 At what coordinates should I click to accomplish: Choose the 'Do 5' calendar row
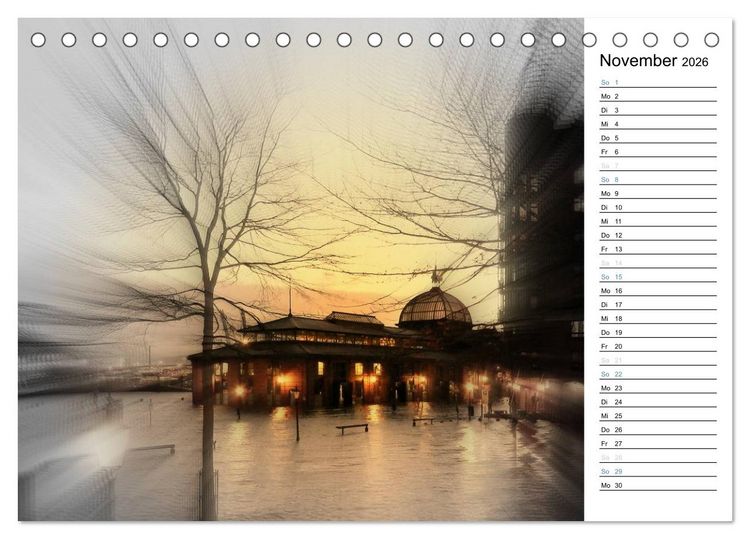point(658,138)
